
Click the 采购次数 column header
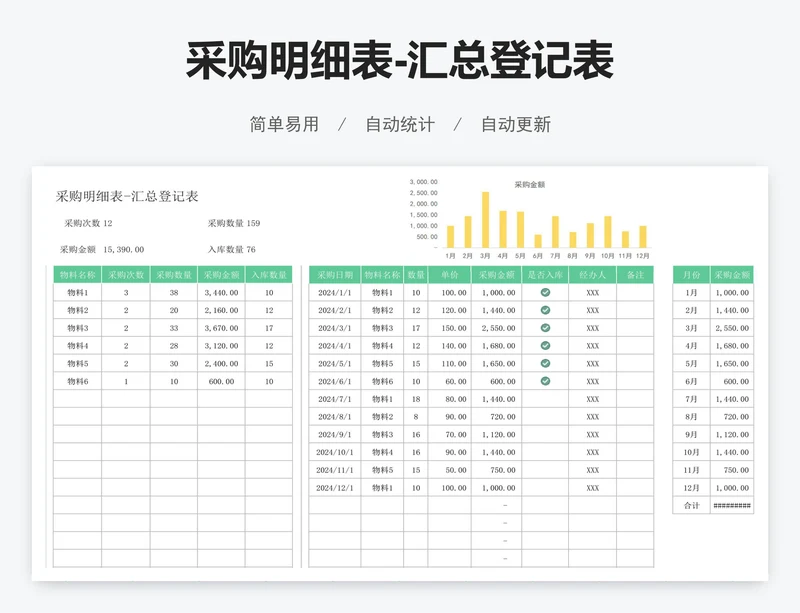click(x=126, y=275)
